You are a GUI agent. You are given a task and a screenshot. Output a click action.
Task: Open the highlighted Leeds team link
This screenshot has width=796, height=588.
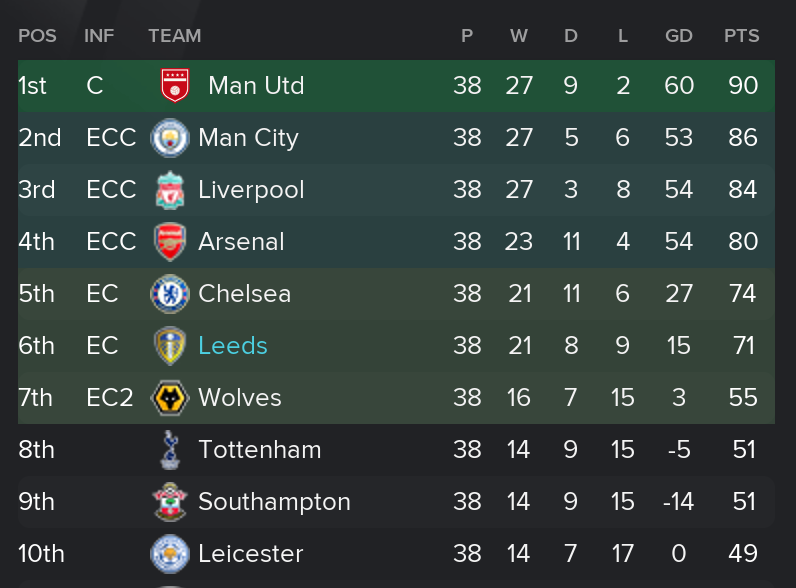tap(233, 346)
